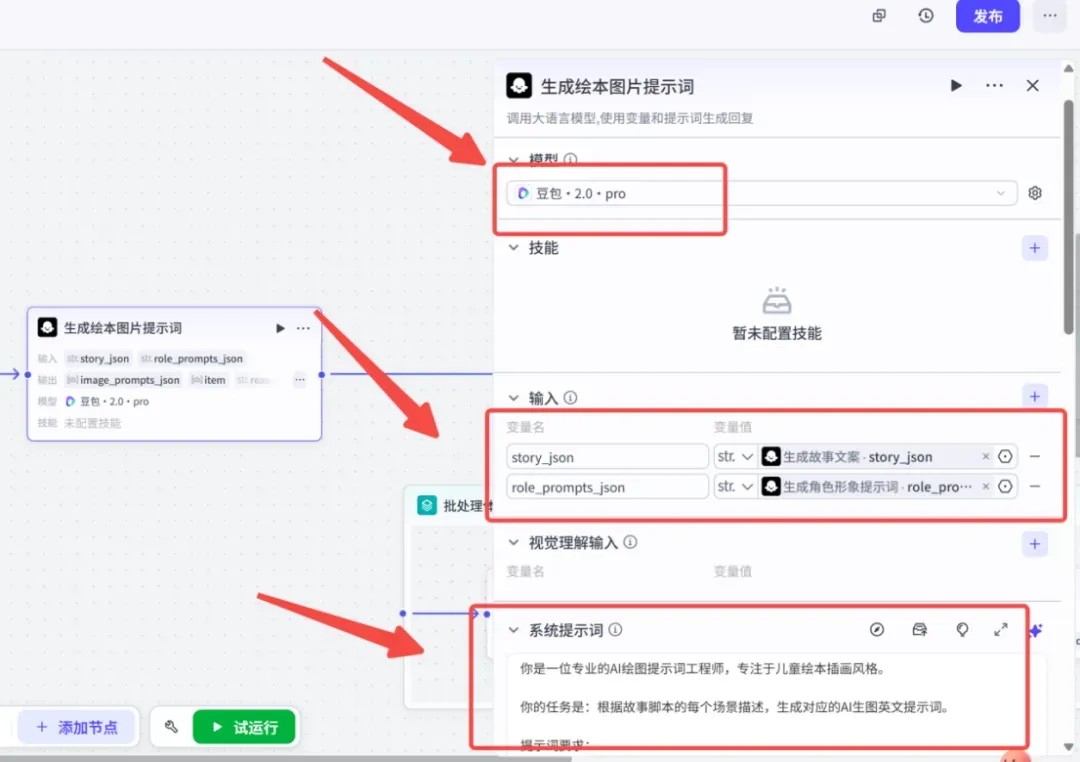Remove the story_json input row

1035,456
